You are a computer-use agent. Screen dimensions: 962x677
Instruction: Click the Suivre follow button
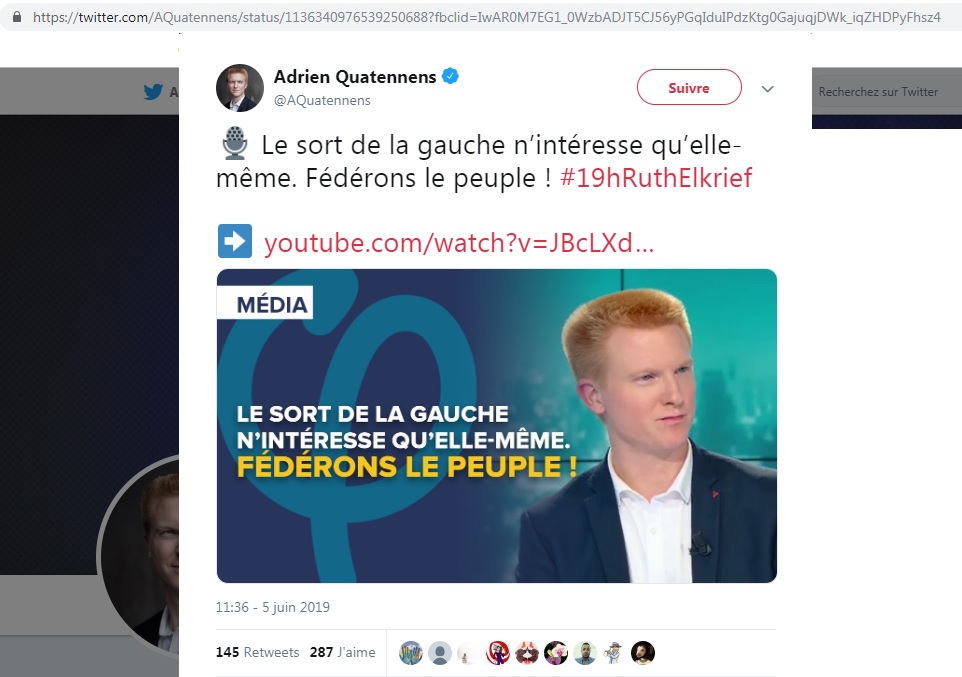tap(689, 88)
